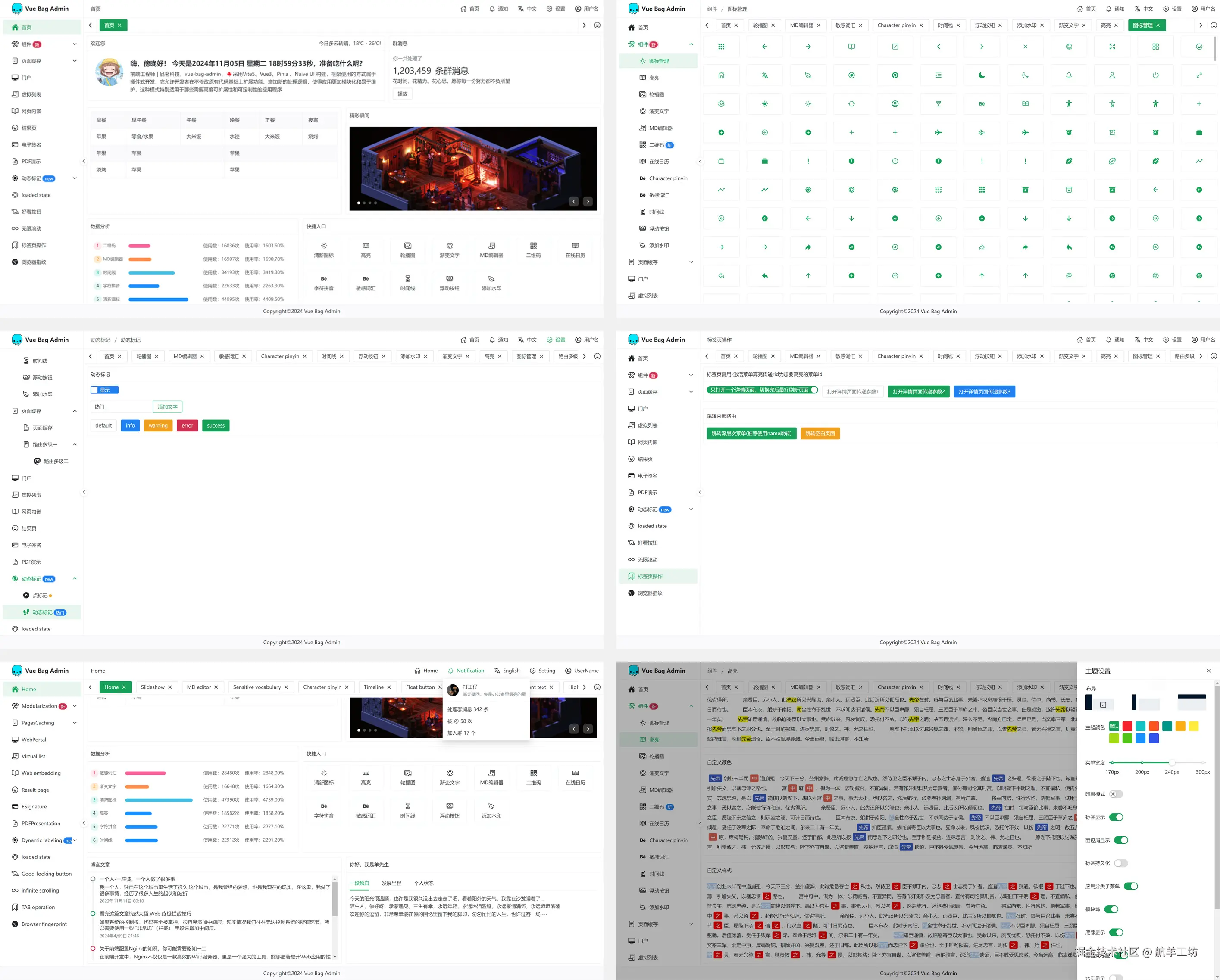This screenshot has height=980, width=1220.
Task: Click the trophy icon in icon grid
Action: (938, 103)
